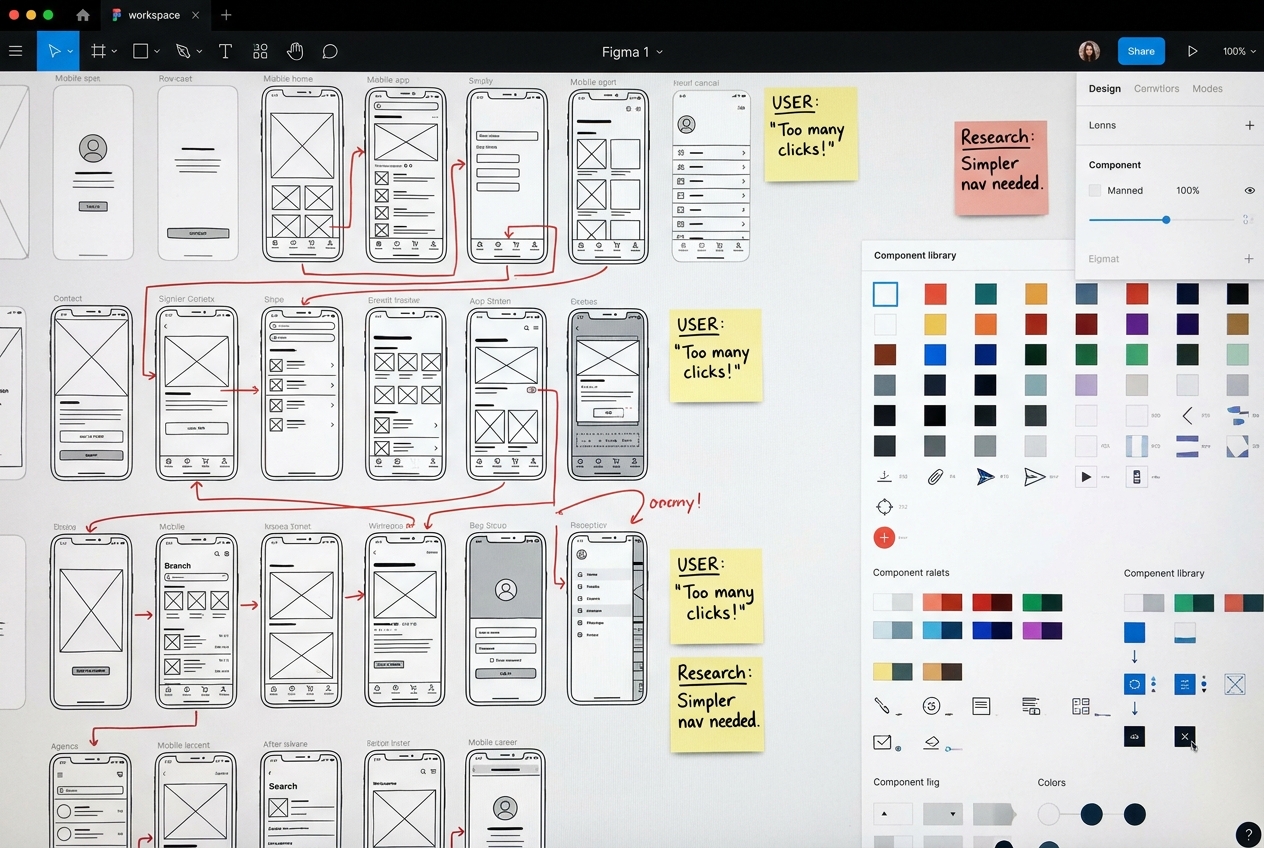The image size is (1264, 848).
Task: Click the envelope mail icon
Action: point(882,742)
